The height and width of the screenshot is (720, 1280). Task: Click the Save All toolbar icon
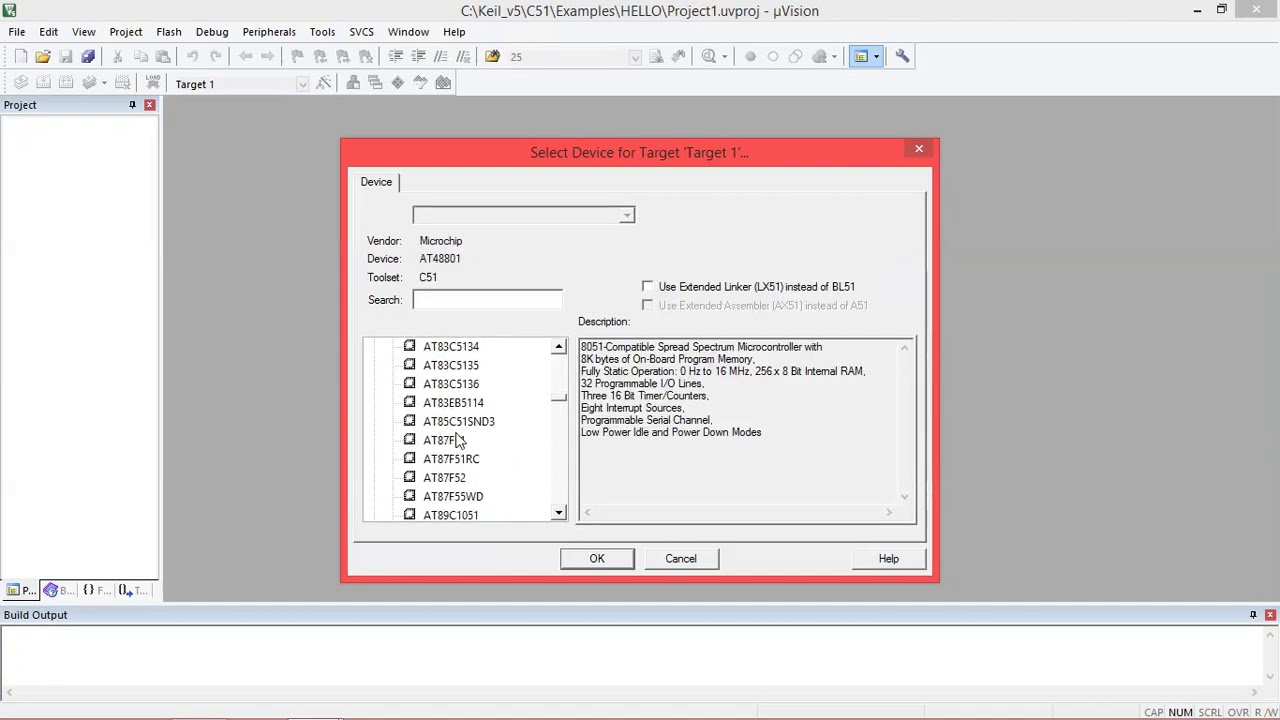[x=88, y=57]
